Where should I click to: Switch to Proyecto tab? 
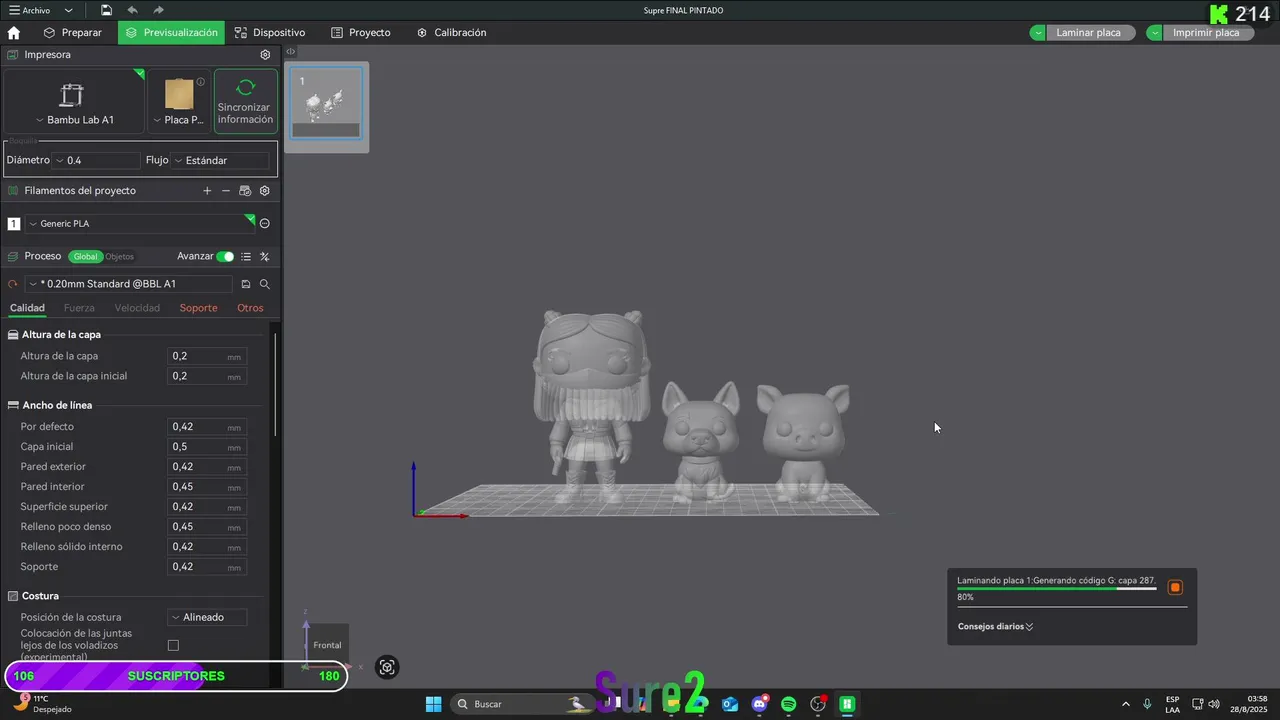(x=361, y=33)
